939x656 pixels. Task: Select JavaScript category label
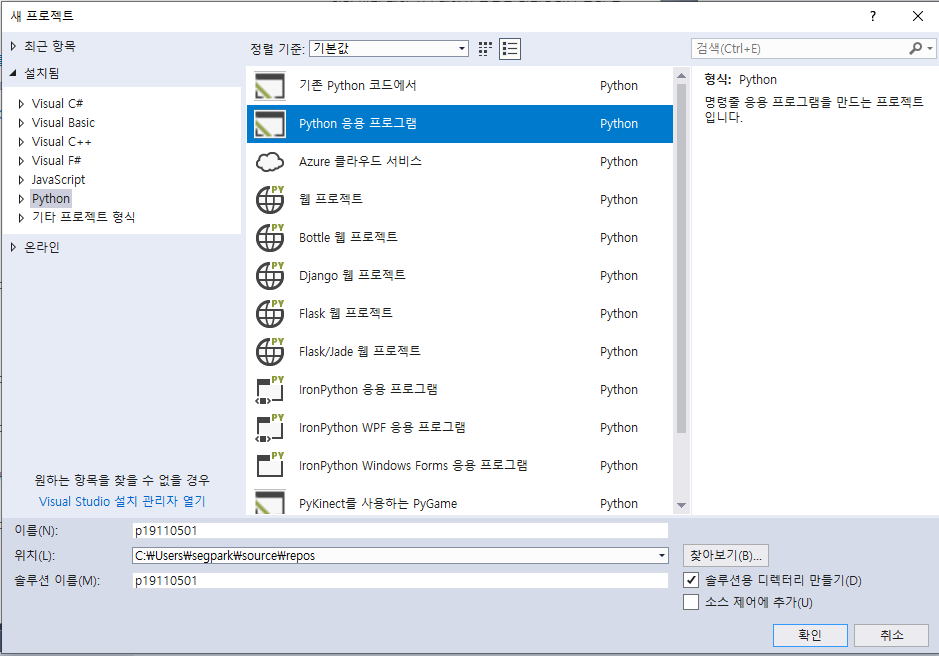point(58,180)
